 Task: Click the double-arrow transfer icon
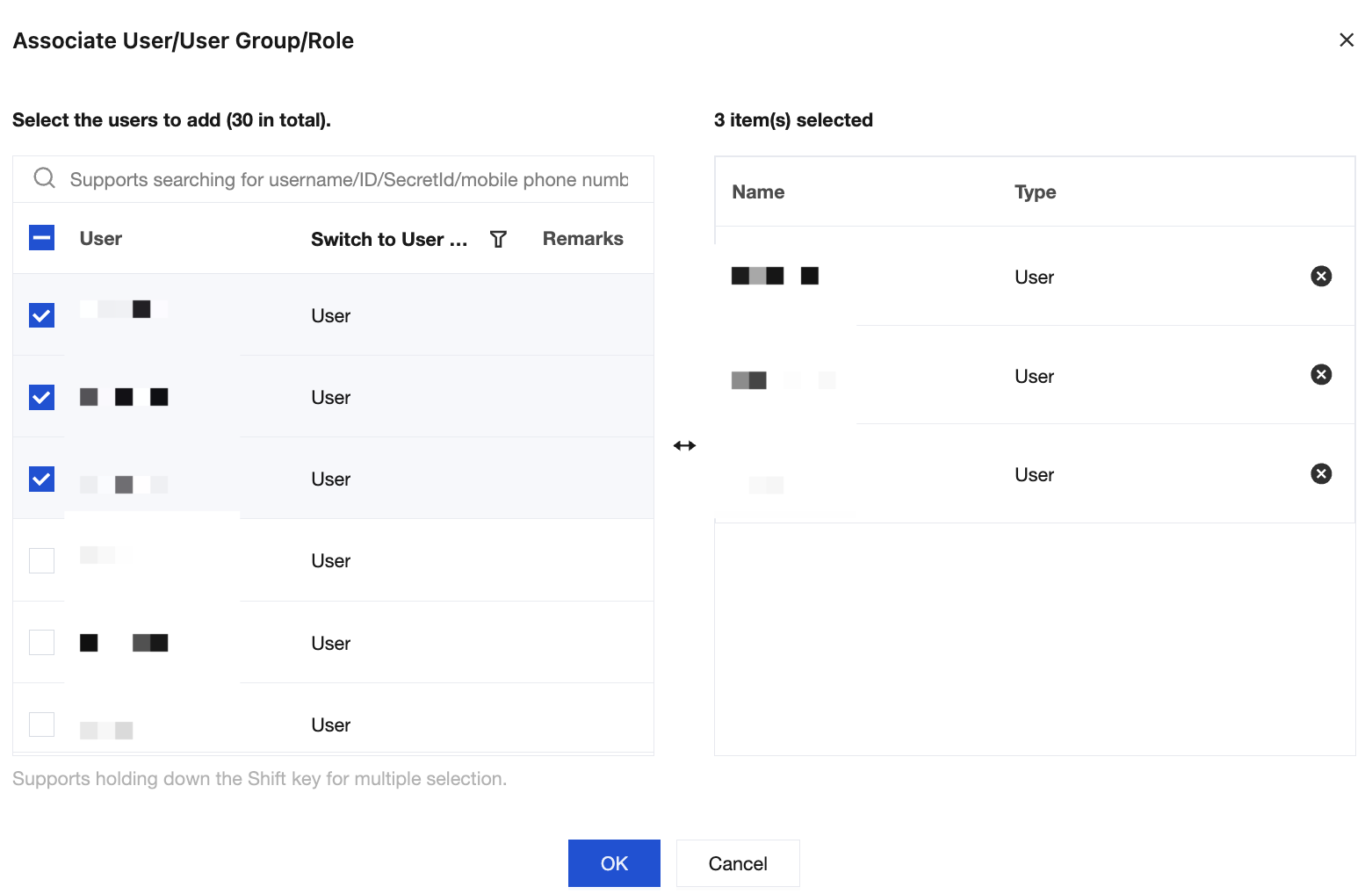tap(684, 446)
